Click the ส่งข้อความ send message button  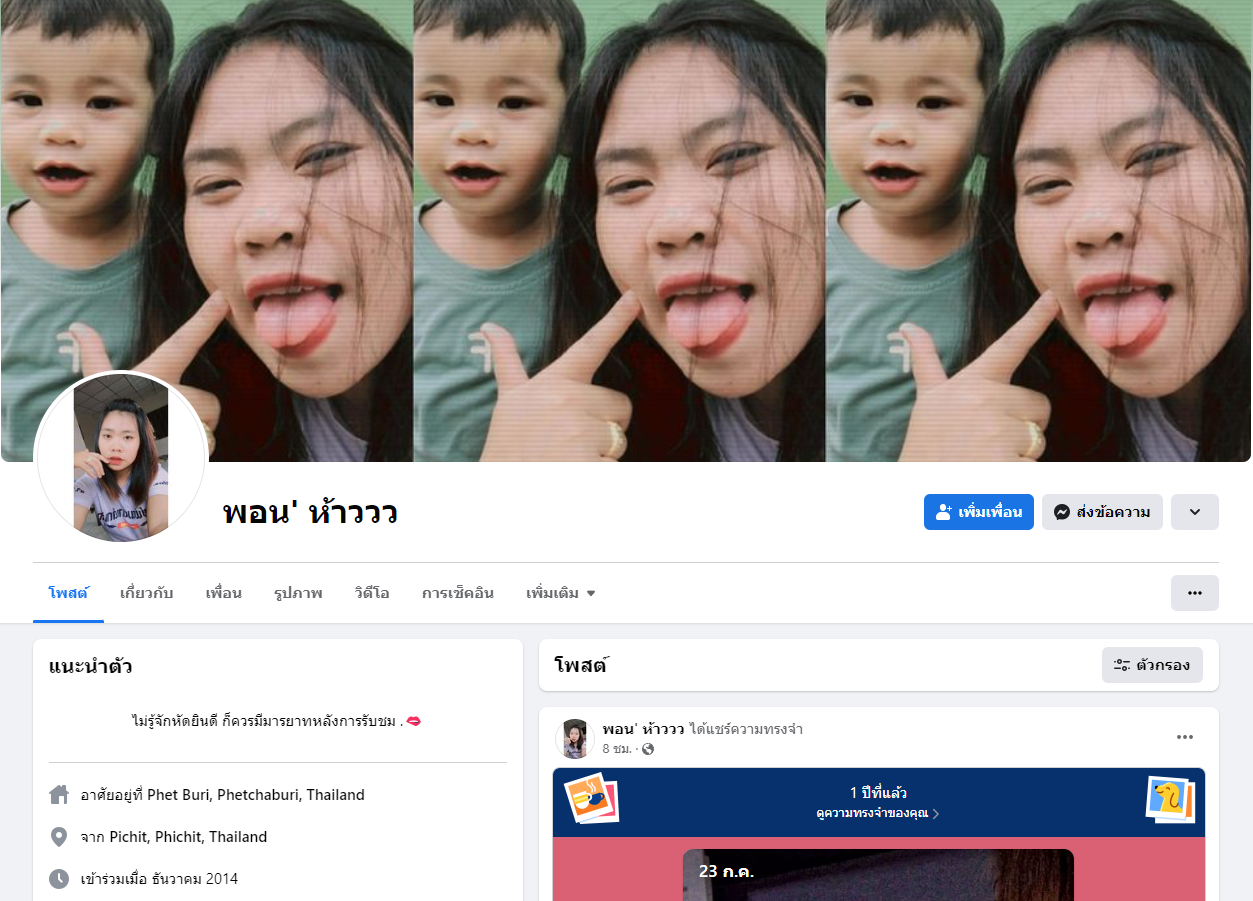coord(1102,512)
